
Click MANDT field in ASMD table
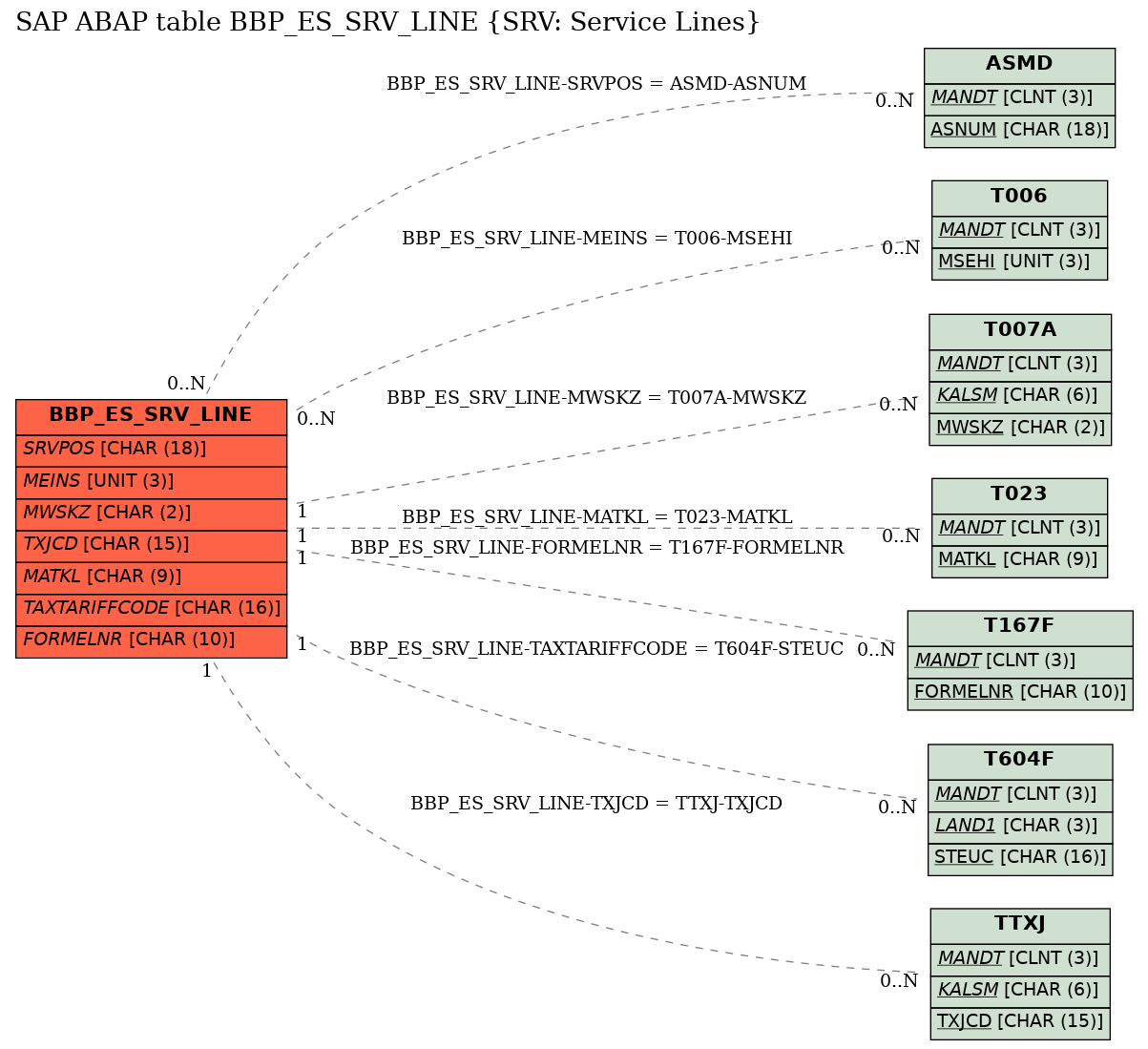click(1019, 98)
